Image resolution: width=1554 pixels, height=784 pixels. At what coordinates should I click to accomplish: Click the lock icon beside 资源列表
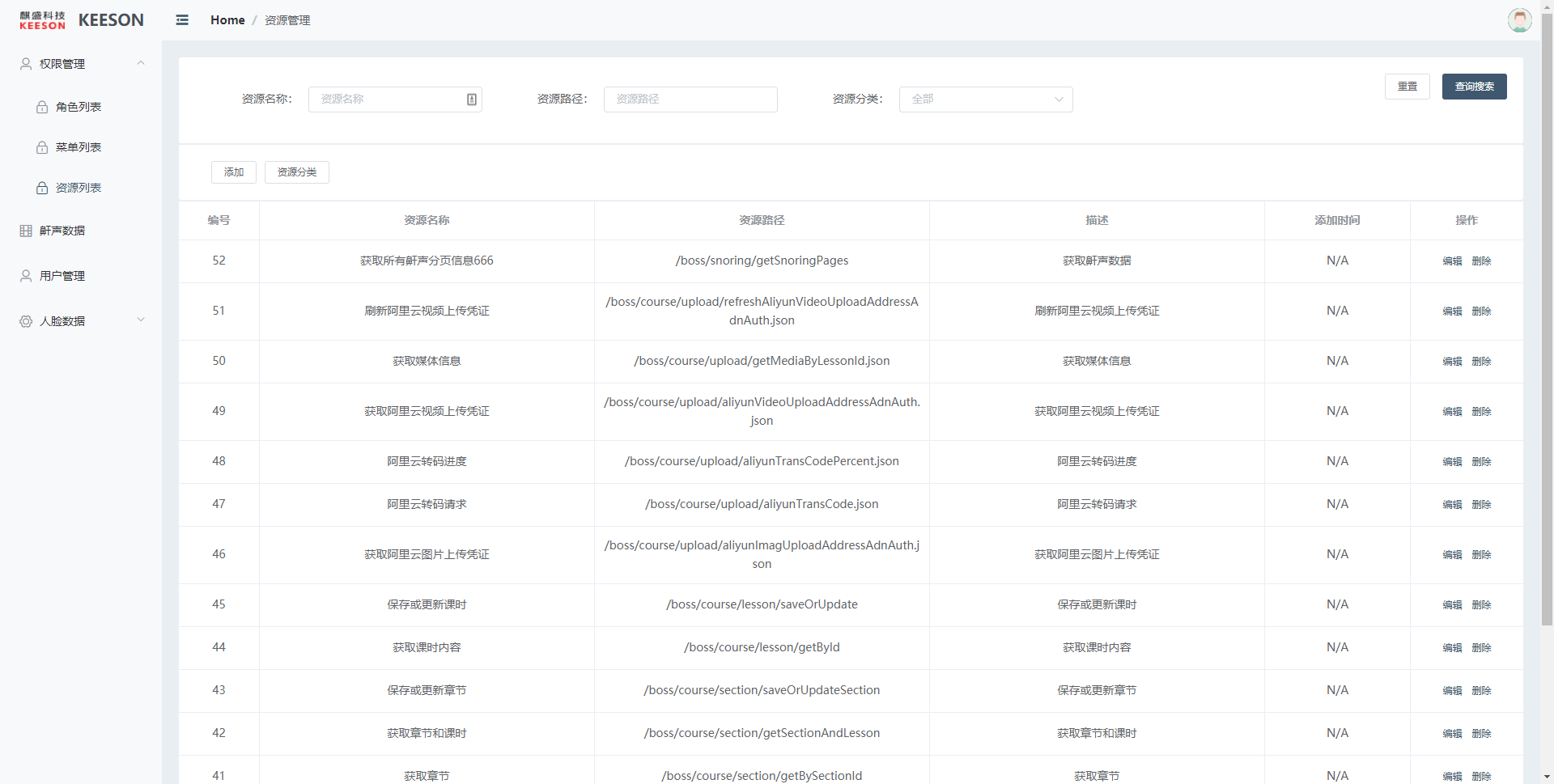click(x=42, y=188)
